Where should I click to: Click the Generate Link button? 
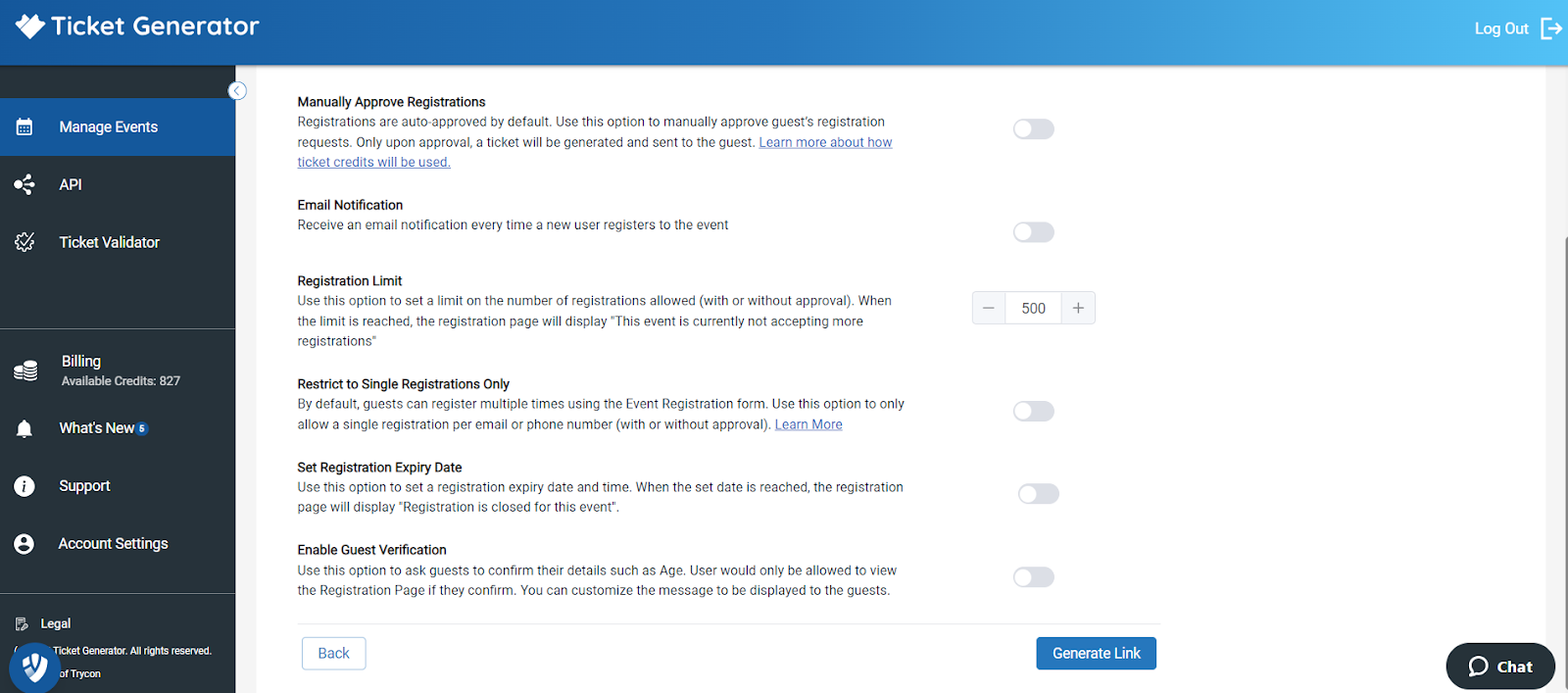(1096, 654)
